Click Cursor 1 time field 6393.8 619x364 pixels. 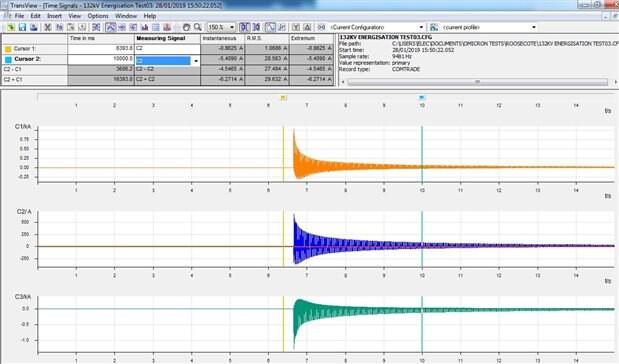pos(101,49)
